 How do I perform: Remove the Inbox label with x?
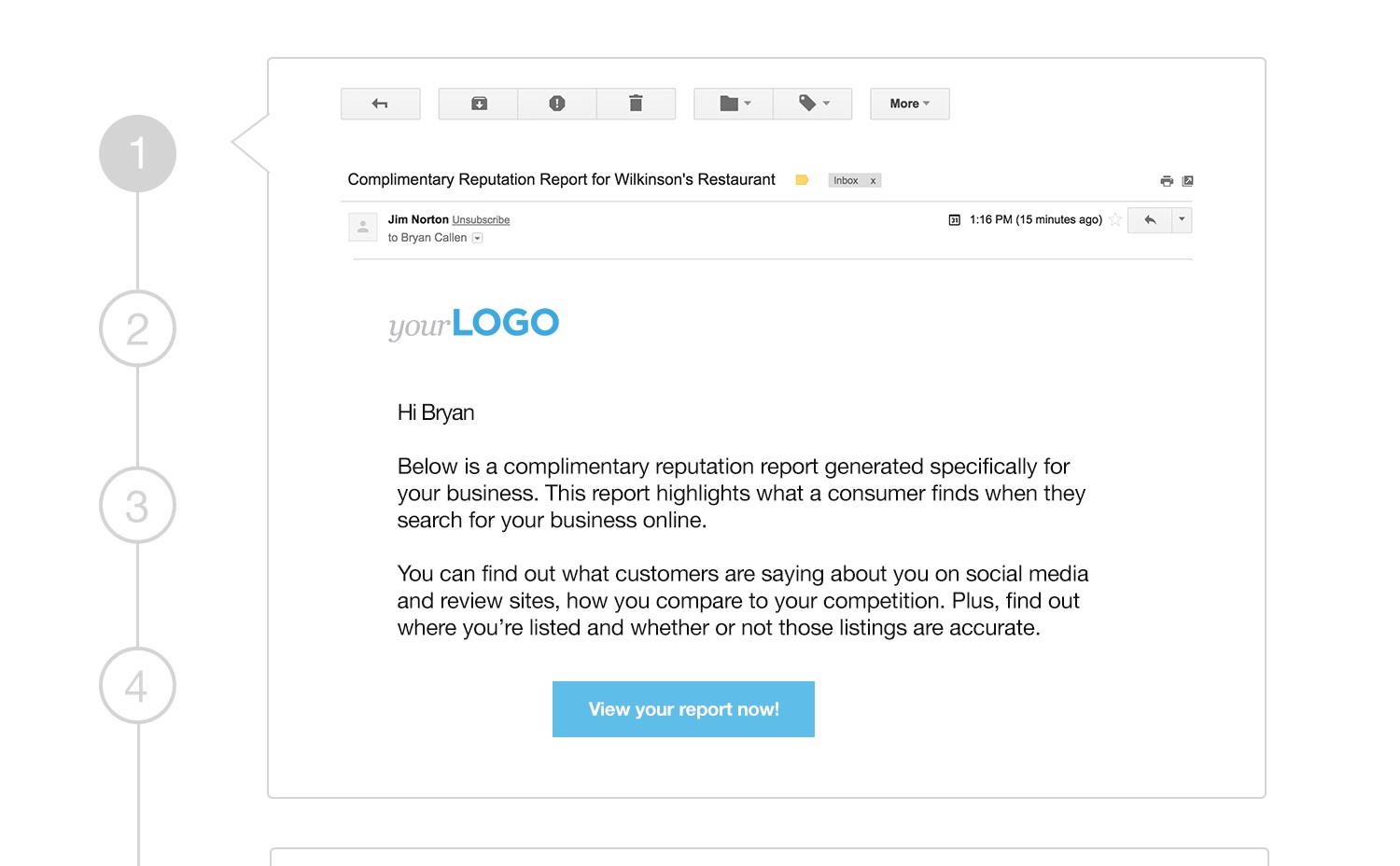point(874,181)
